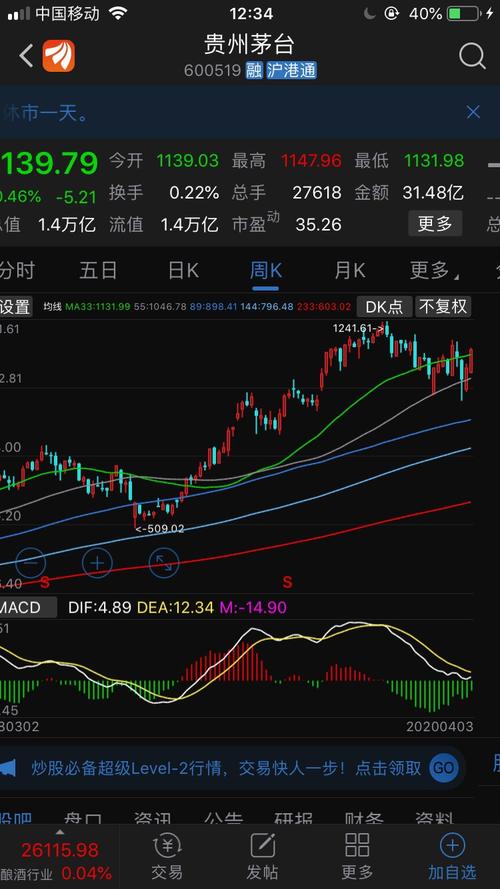
Task: Open the 交易 trade icon
Action: pyautogui.click(x=167, y=856)
